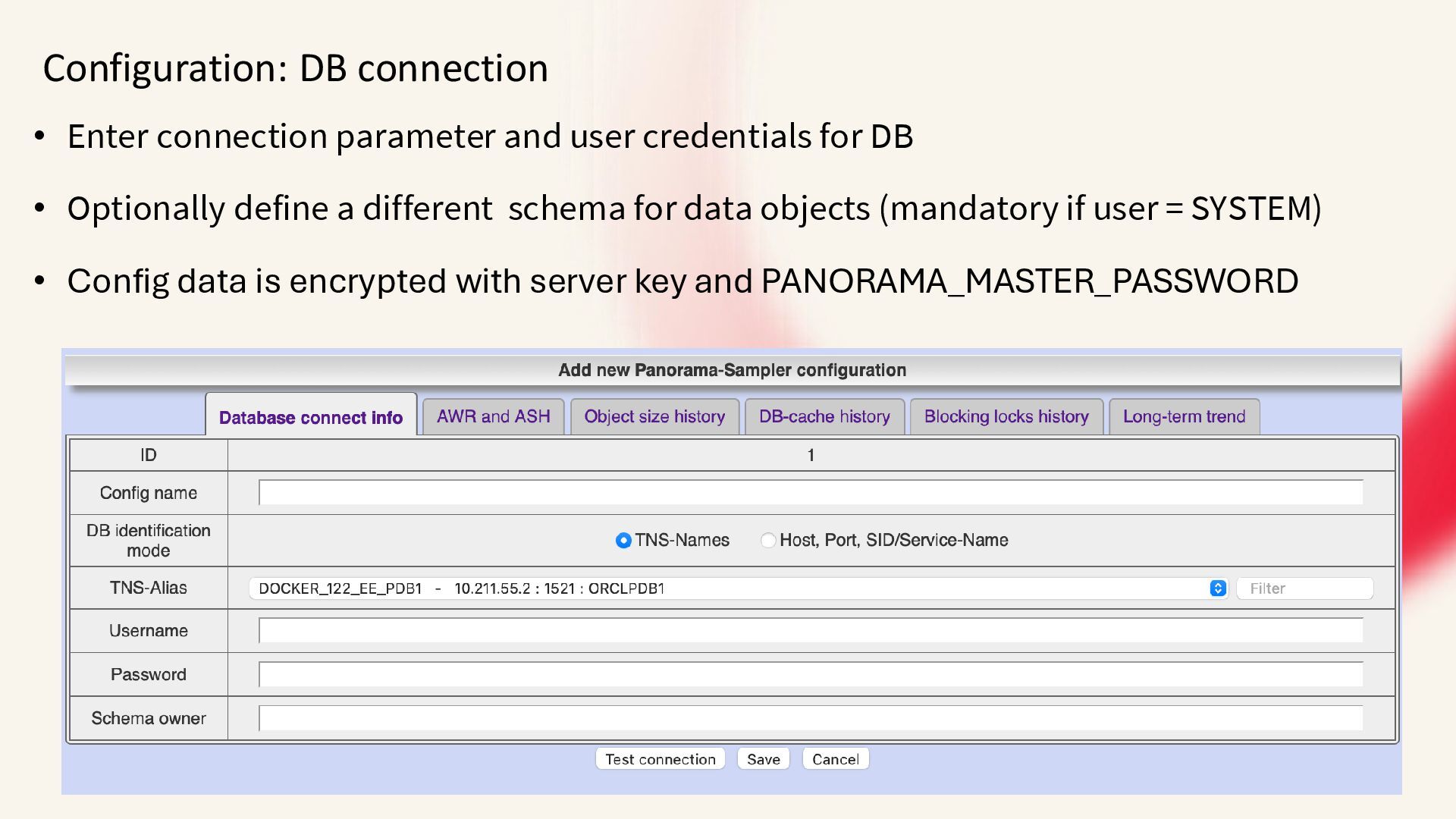
Task: Click the Cancel button
Action: click(835, 759)
